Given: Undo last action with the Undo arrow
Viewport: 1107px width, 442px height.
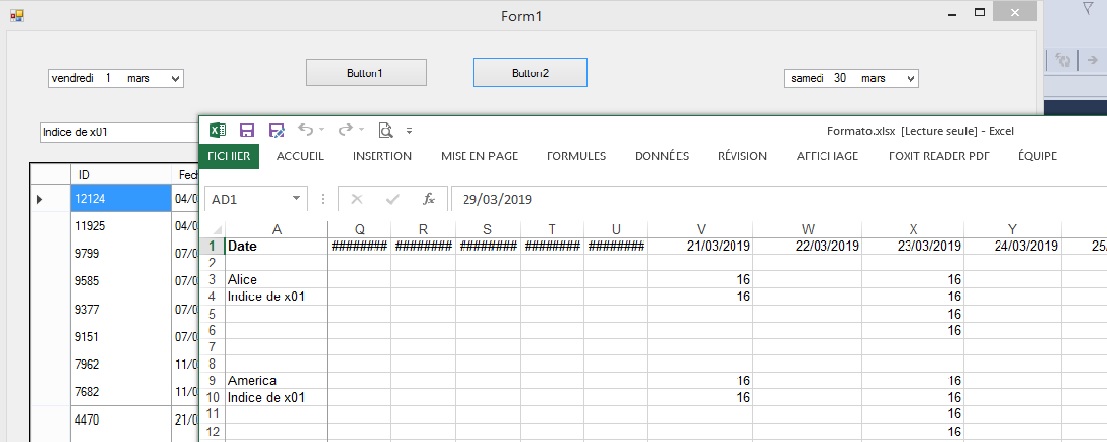Looking at the screenshot, I should pos(305,130).
